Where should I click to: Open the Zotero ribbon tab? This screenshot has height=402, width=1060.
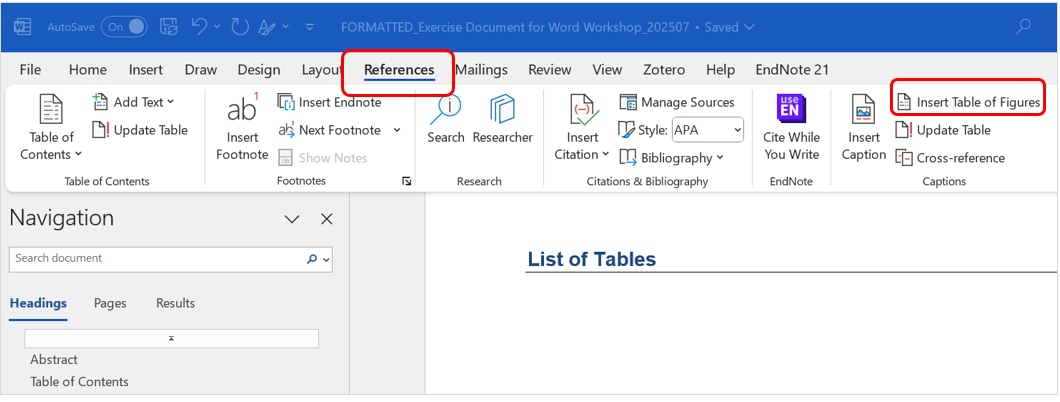[664, 70]
